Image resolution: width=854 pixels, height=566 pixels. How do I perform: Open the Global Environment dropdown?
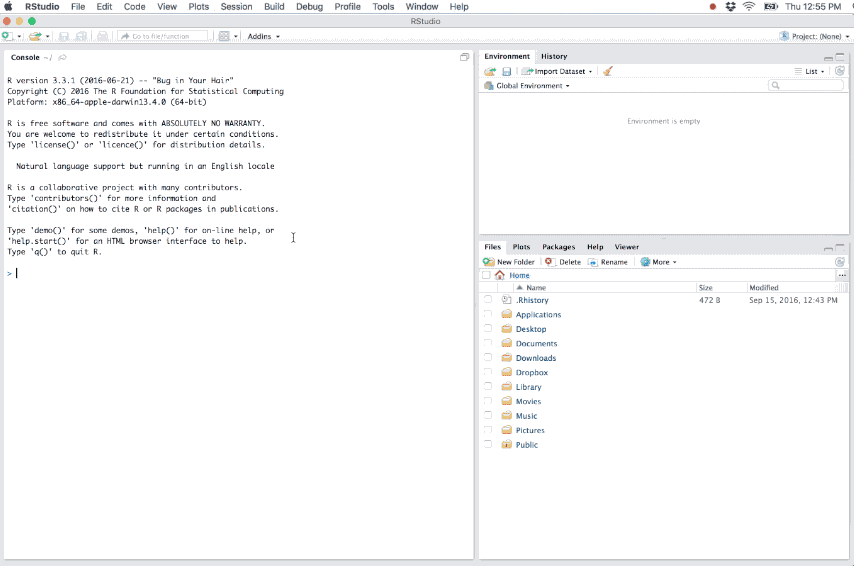(527, 86)
